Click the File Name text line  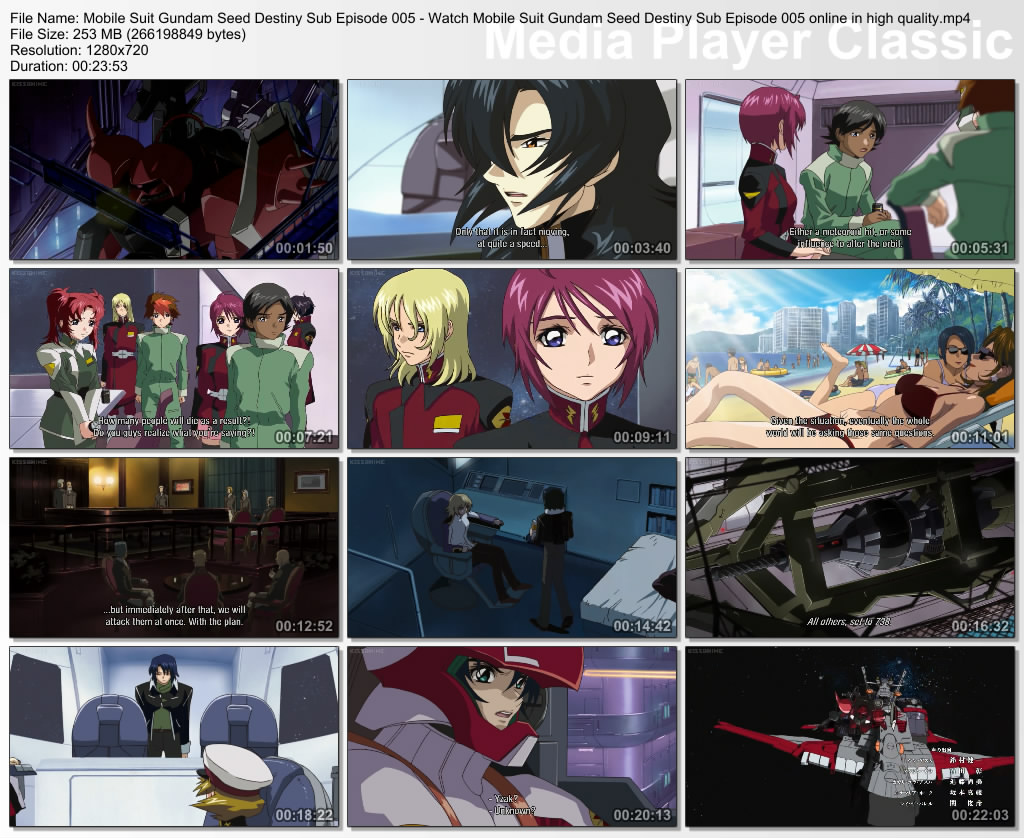pyautogui.click(x=490, y=18)
